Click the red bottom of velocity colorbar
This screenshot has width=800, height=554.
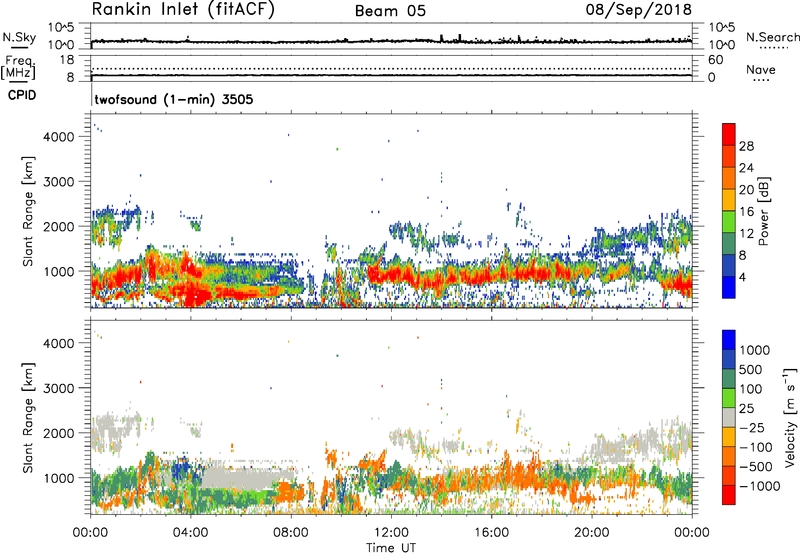729,496
